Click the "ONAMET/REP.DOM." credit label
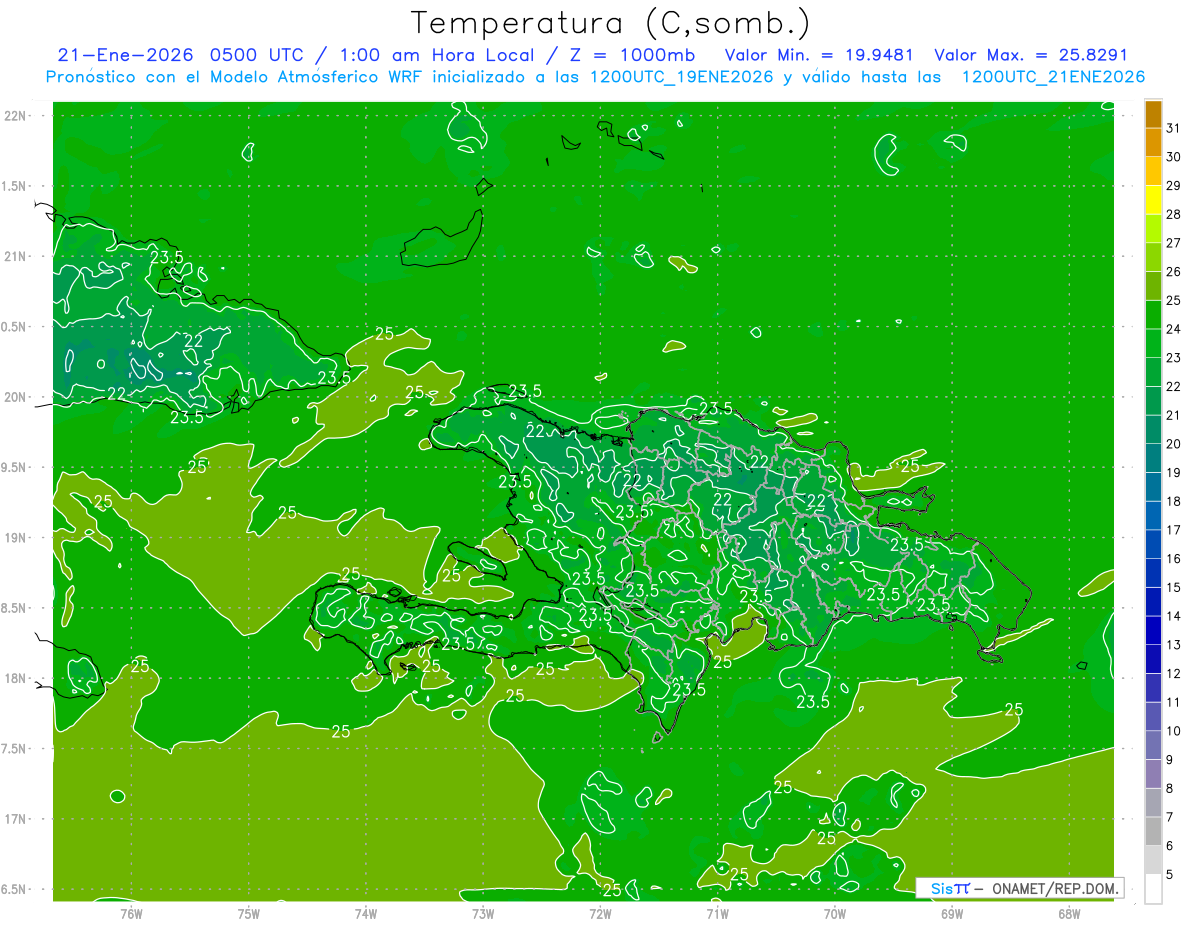Image resolution: width=1200 pixels, height=927 pixels. [x=1053, y=888]
